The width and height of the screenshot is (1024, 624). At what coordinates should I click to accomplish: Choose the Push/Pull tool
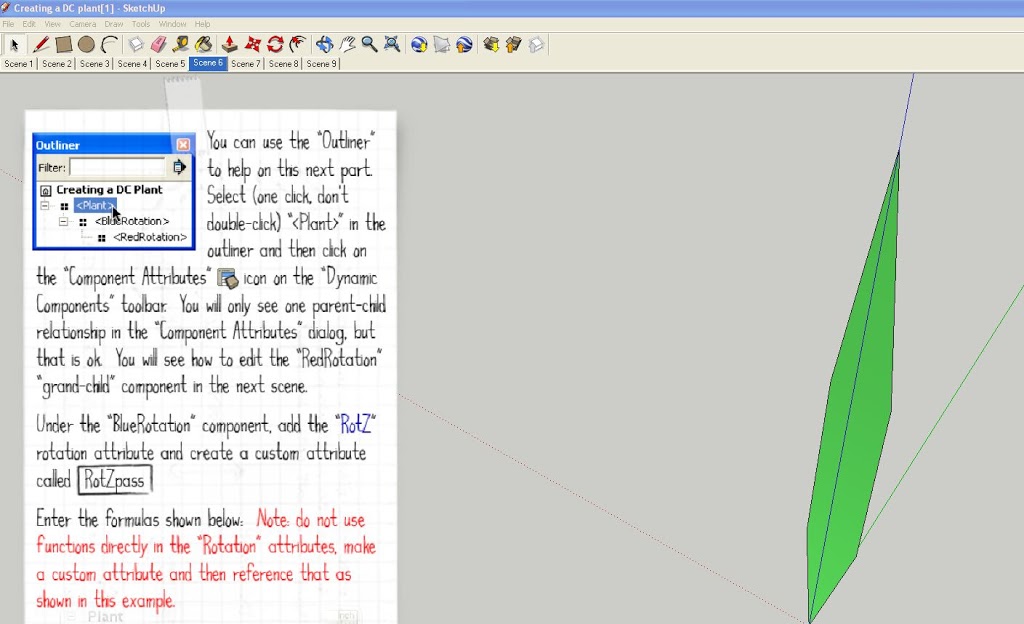229,44
